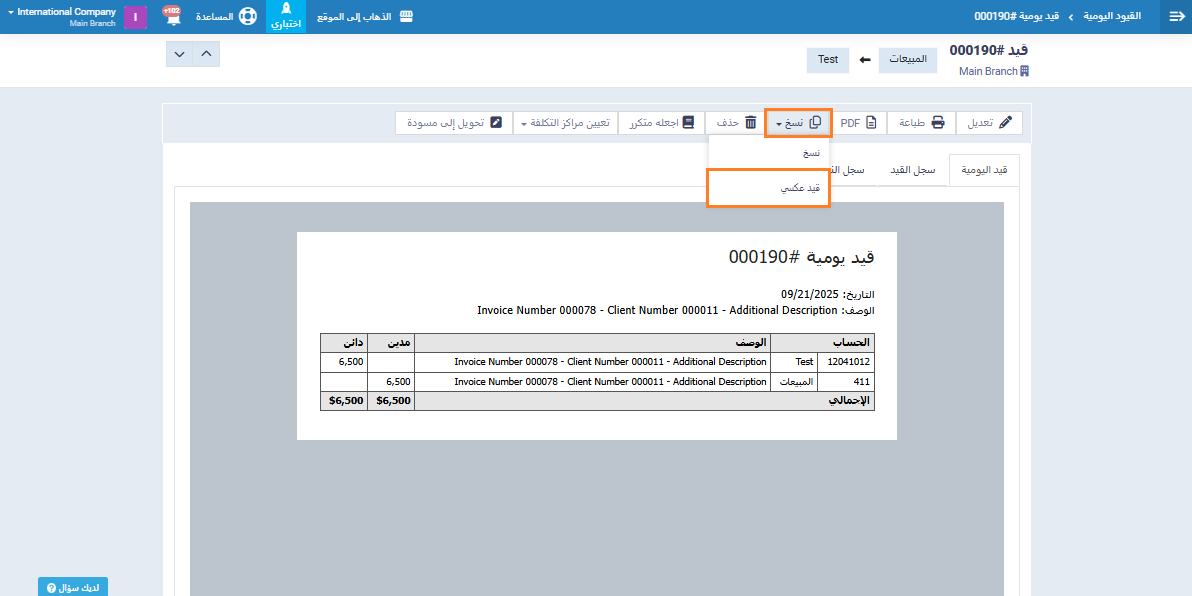
Task: Open the journal entries breadcrumb (القيود اليومية)
Action: point(1112,17)
